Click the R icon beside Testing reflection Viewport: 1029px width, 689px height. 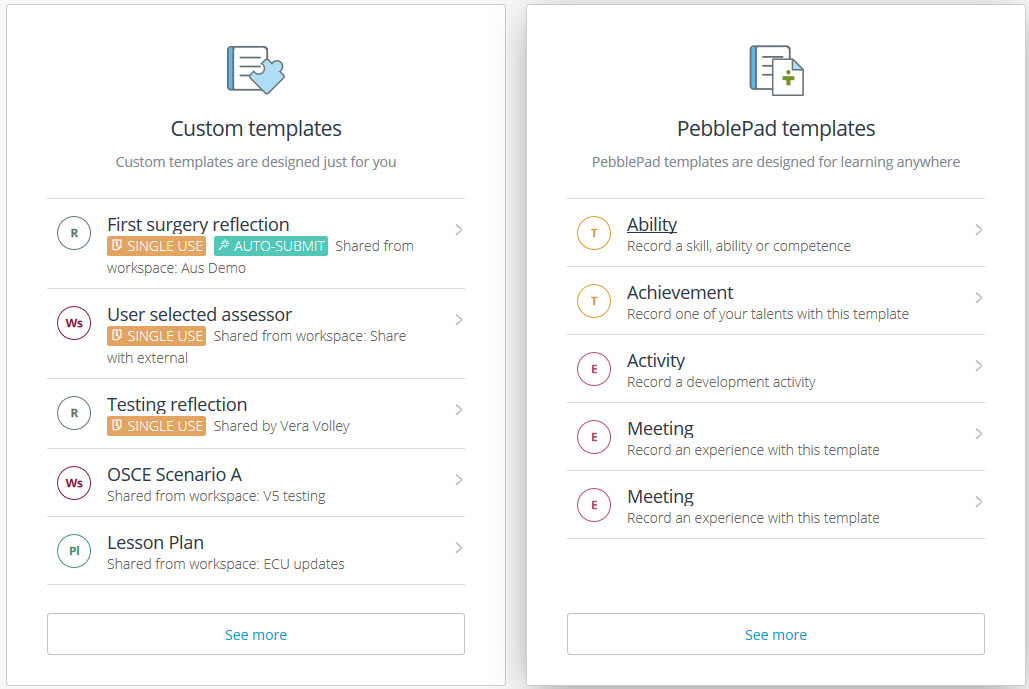pyautogui.click(x=74, y=414)
